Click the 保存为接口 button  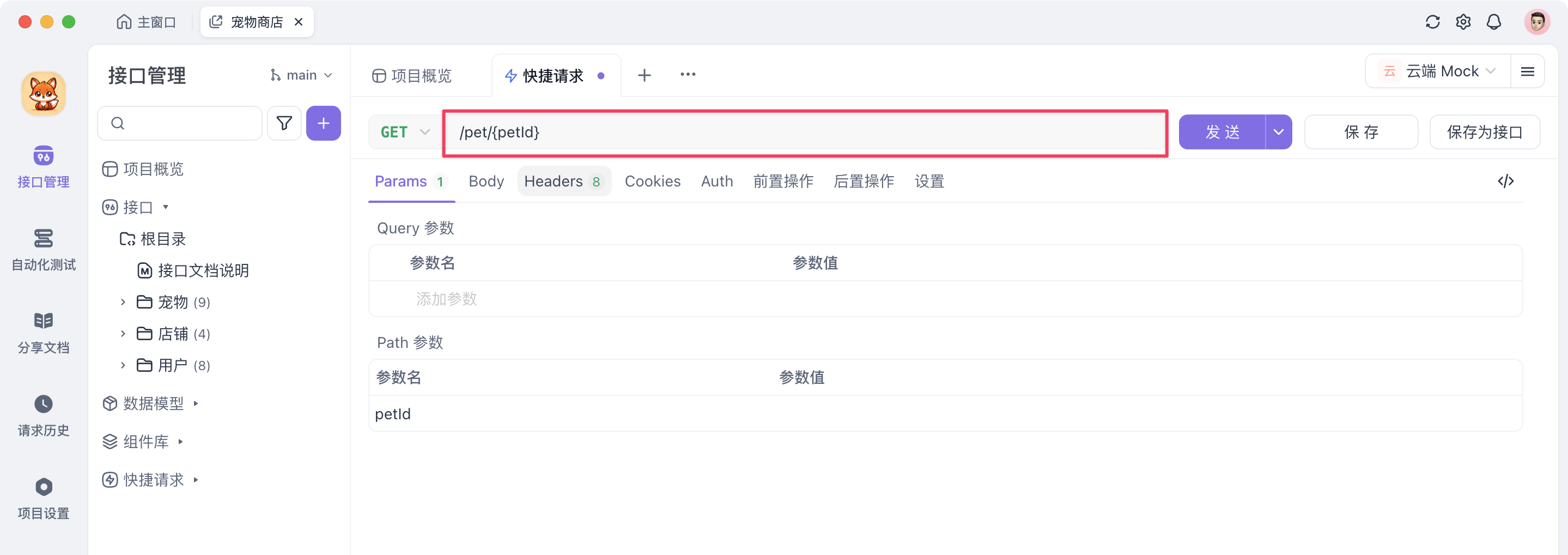[1485, 131]
